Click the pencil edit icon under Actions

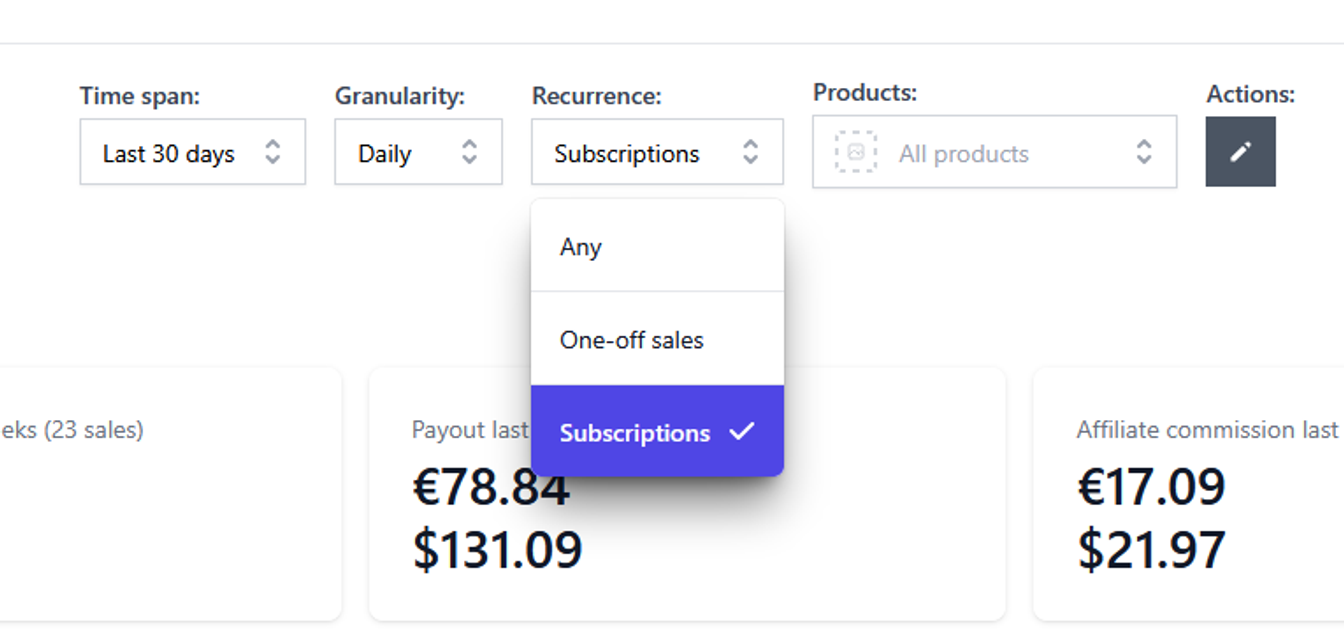(x=1240, y=152)
